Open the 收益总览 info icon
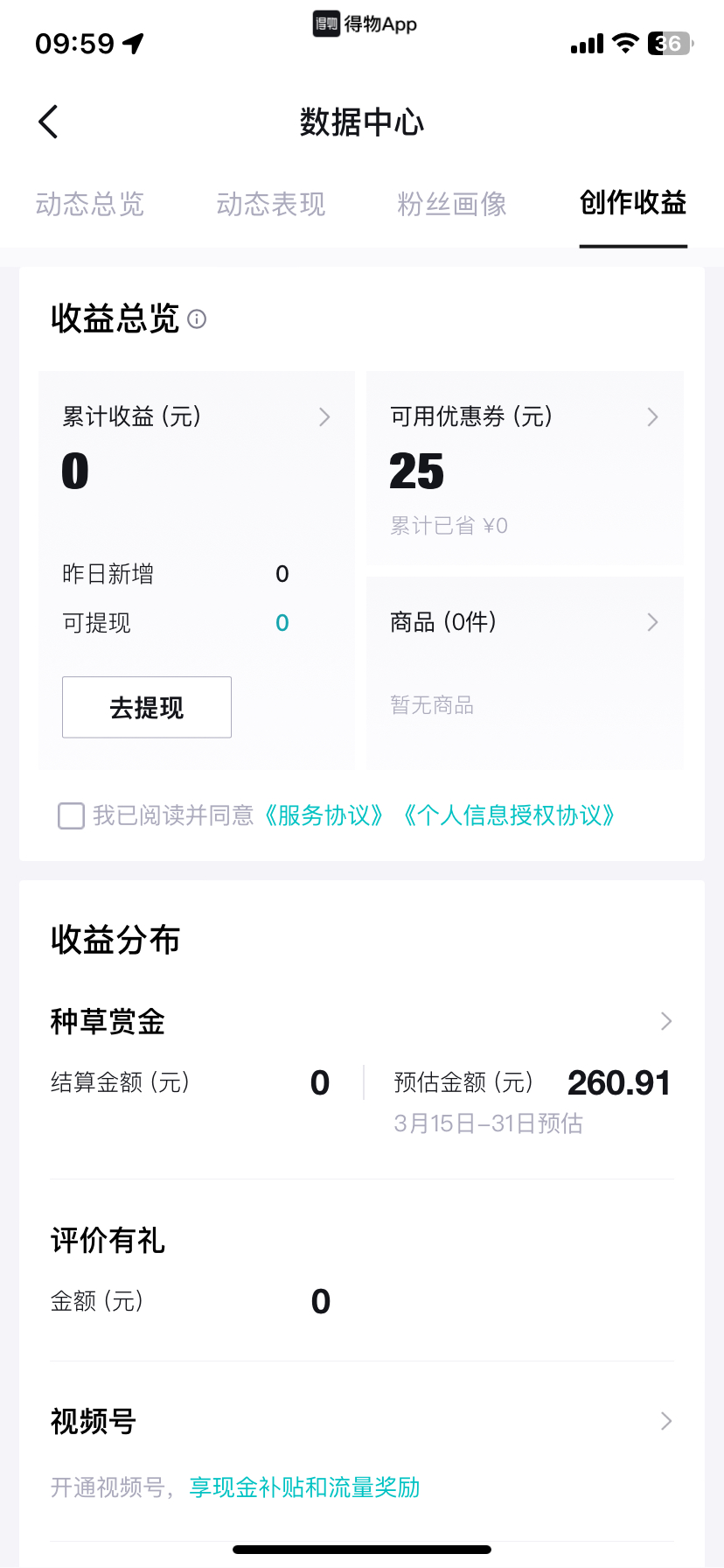The width and height of the screenshot is (724, 1568). click(197, 319)
